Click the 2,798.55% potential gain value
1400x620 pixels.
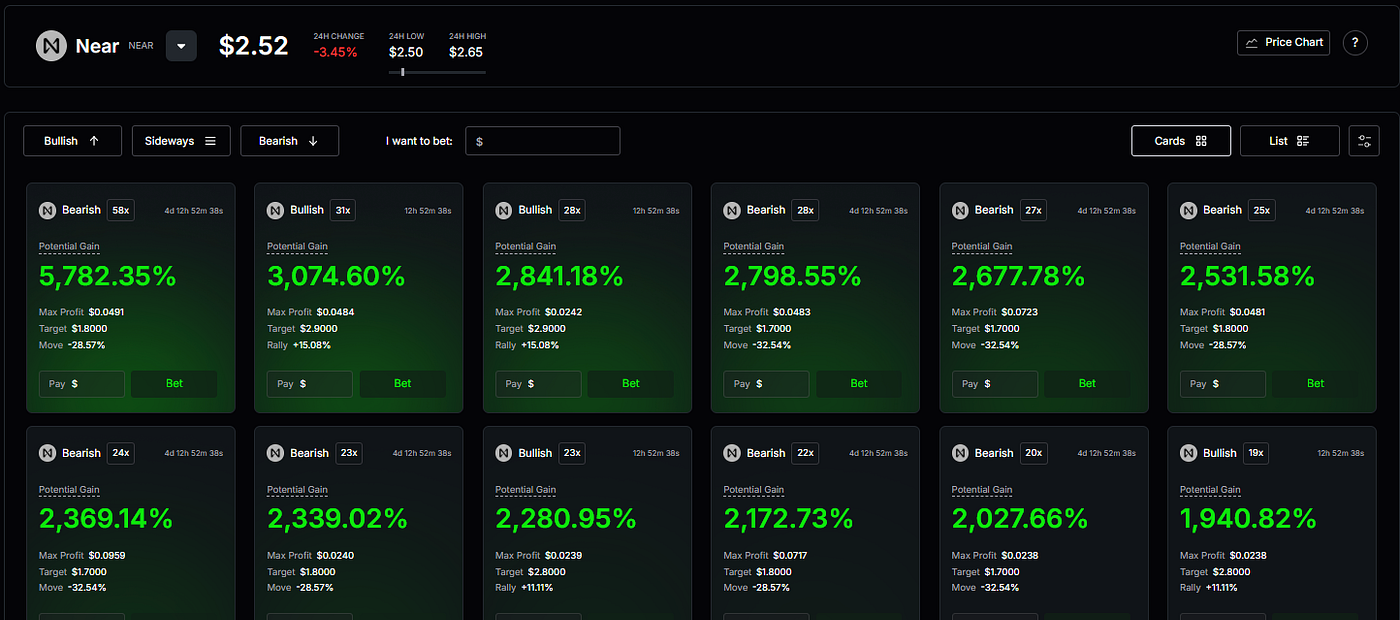[x=793, y=276]
